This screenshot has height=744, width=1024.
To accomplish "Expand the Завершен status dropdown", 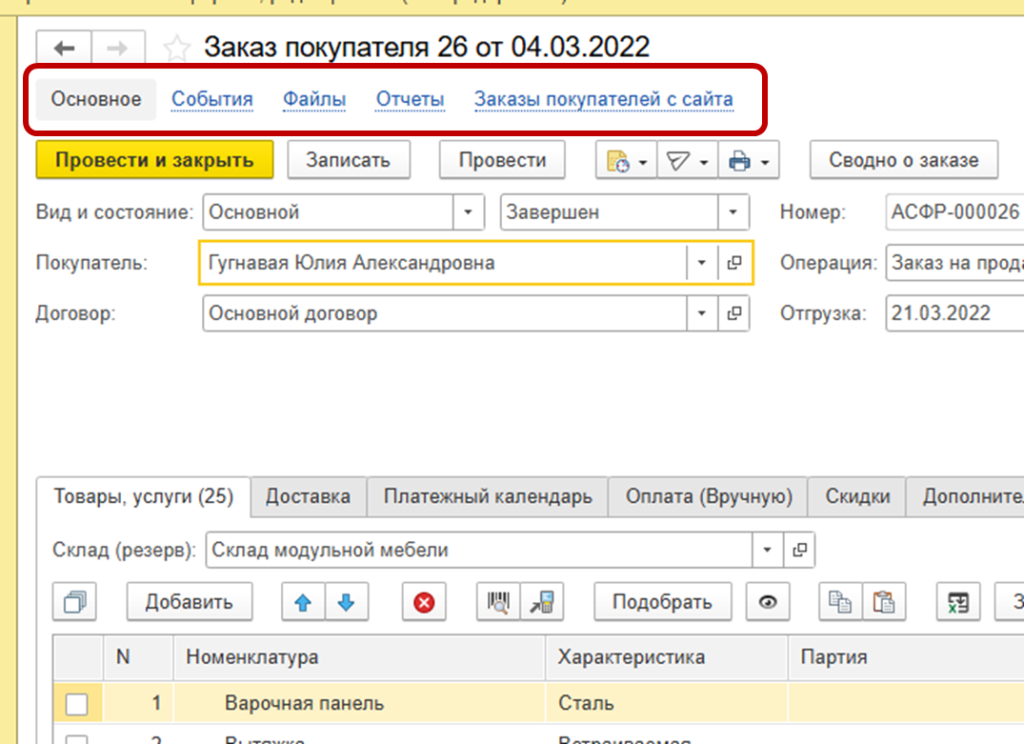I will [733, 212].
